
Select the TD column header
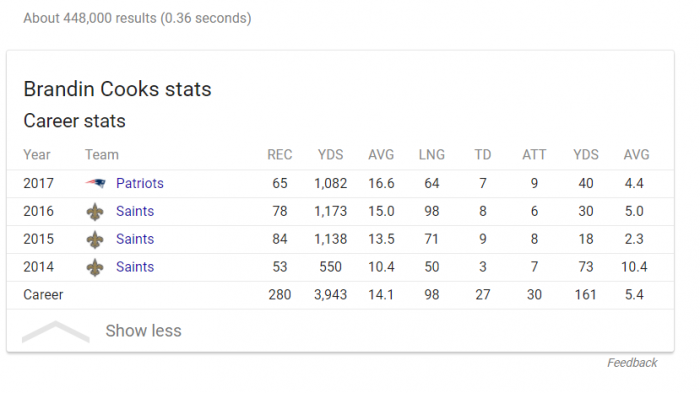(x=483, y=155)
